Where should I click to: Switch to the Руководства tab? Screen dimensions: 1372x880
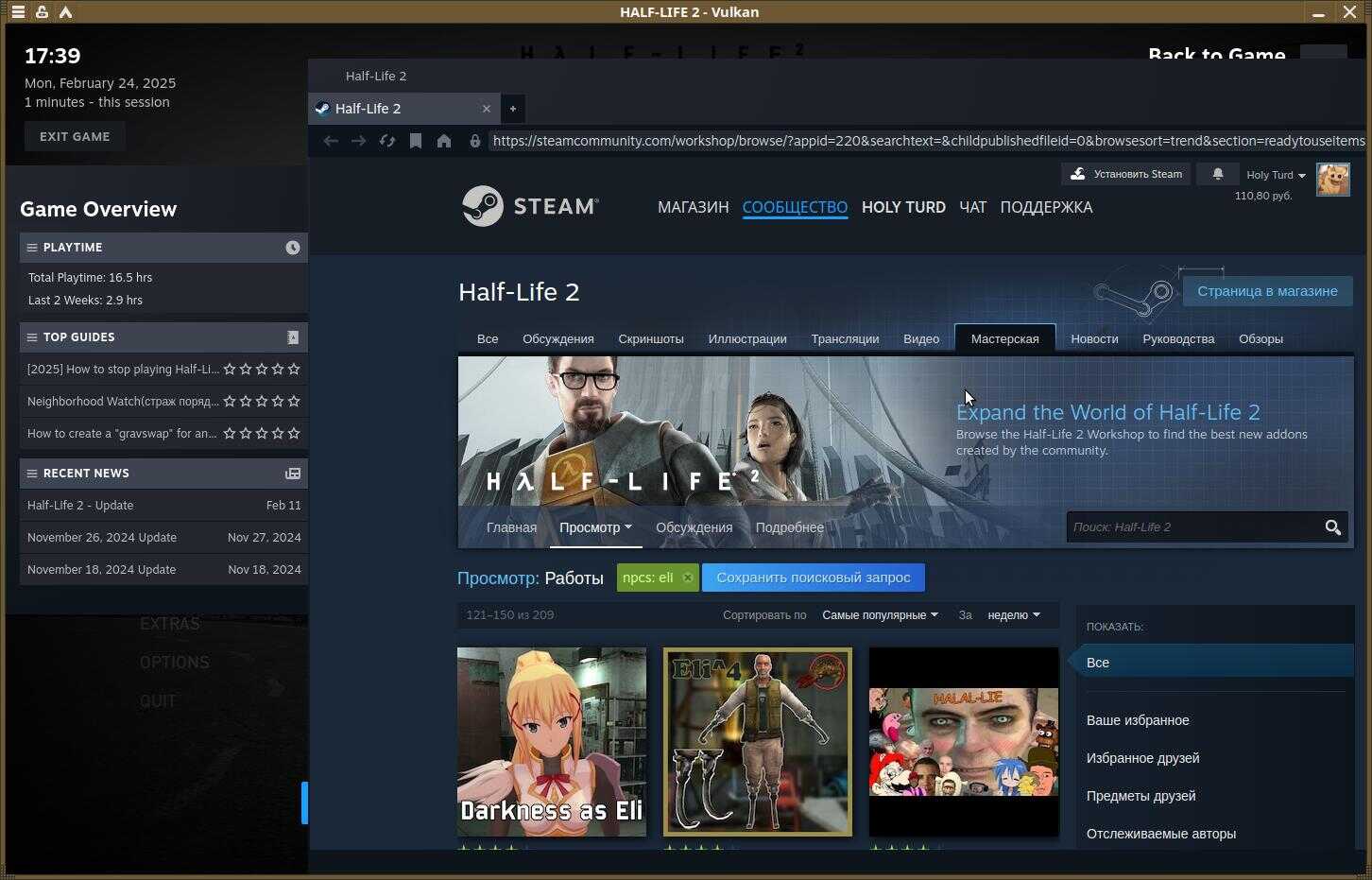[x=1178, y=338]
